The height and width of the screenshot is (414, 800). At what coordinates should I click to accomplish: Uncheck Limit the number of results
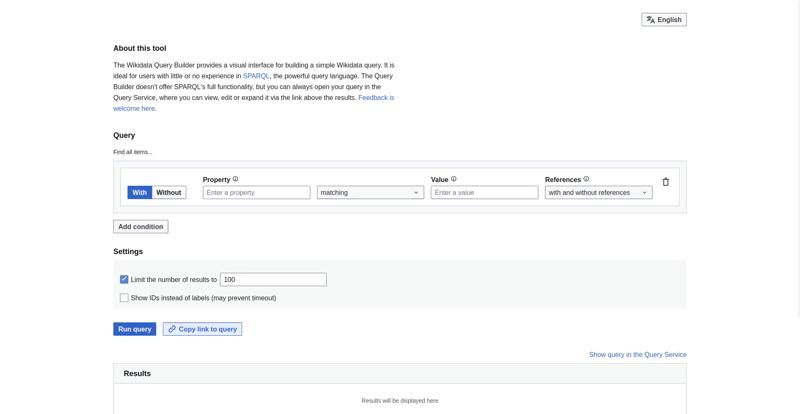[124, 279]
